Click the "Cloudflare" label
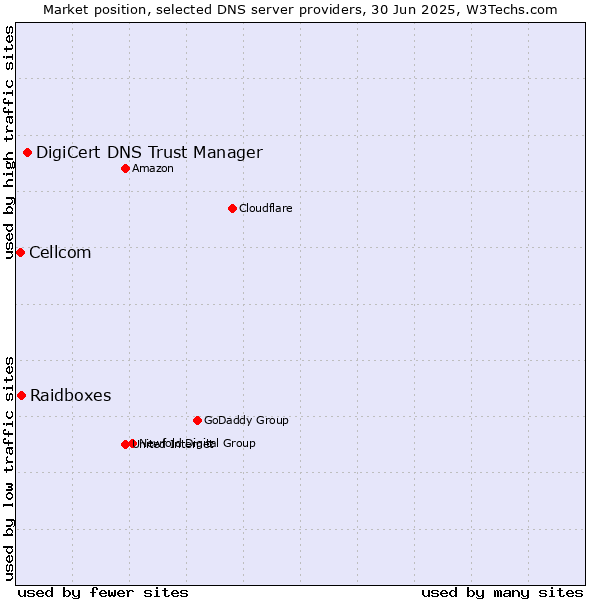The image size is (600, 600). (x=266, y=208)
